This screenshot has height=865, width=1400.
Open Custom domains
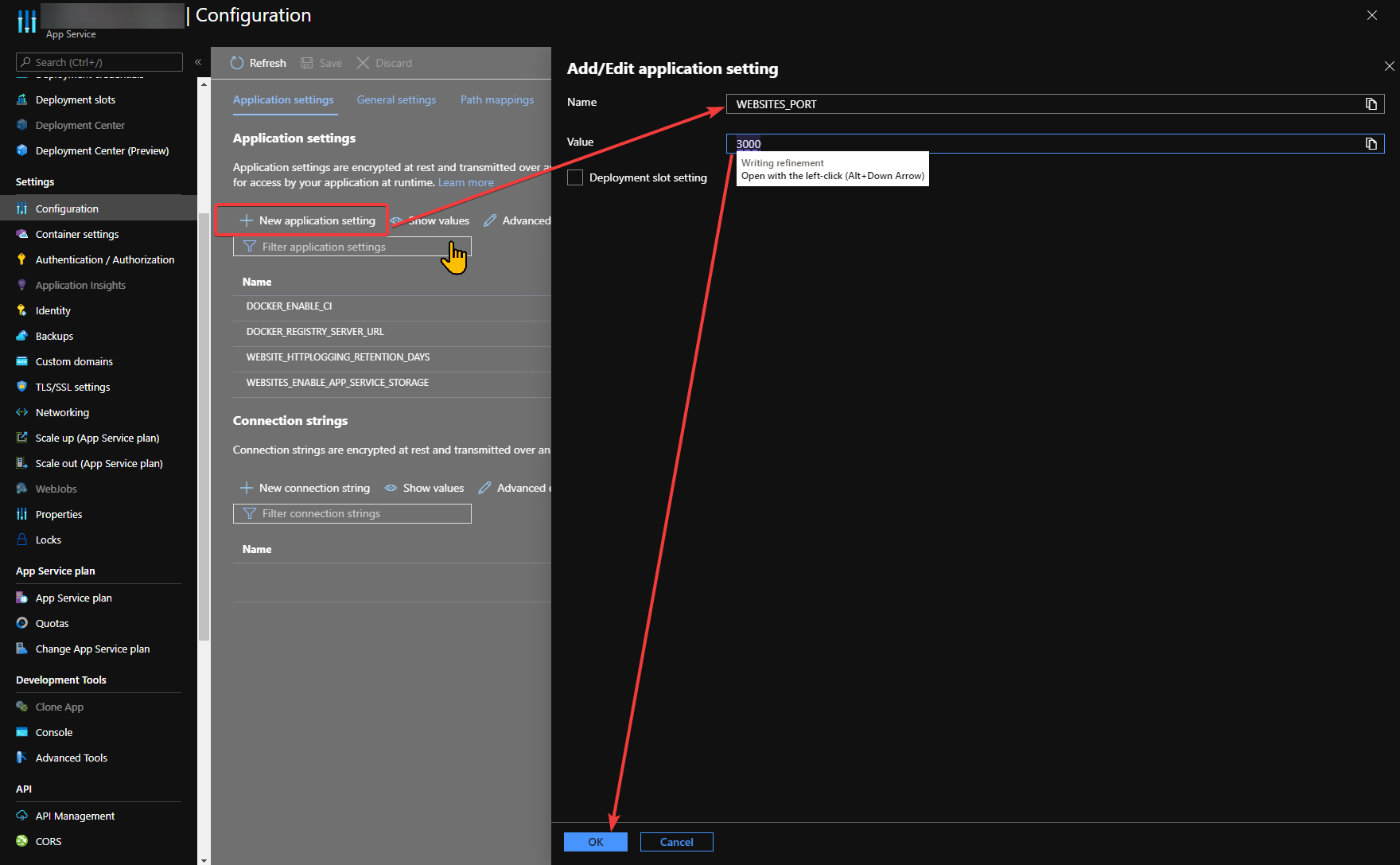point(74,361)
